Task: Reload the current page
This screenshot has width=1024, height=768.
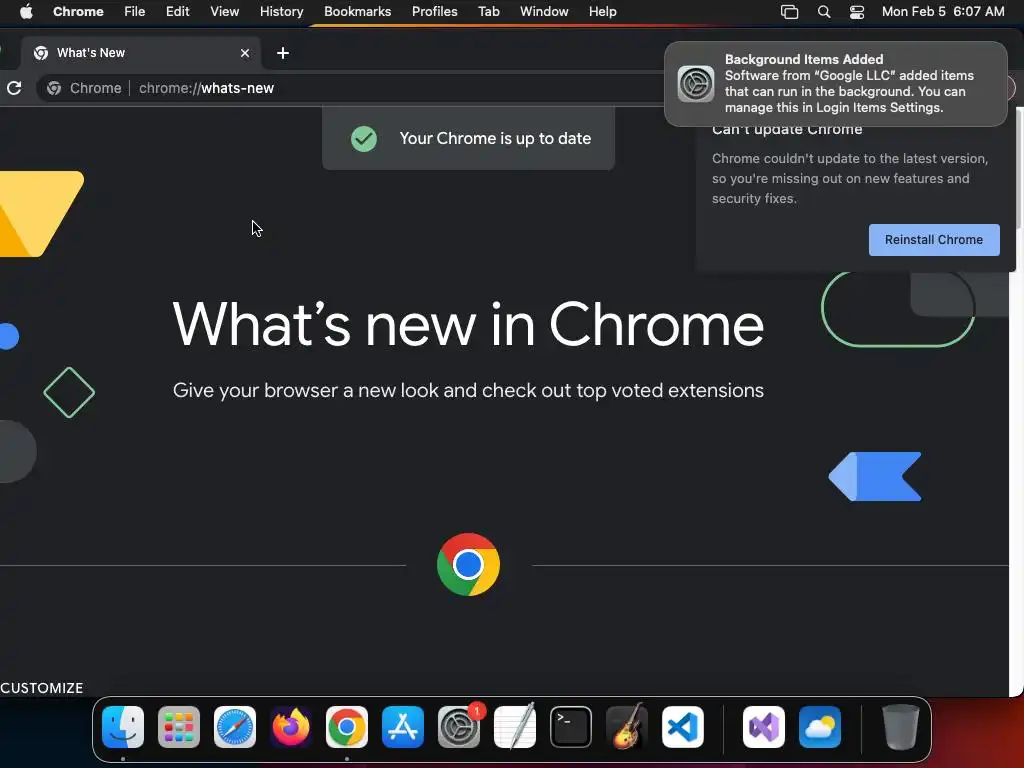Action: click(x=14, y=88)
